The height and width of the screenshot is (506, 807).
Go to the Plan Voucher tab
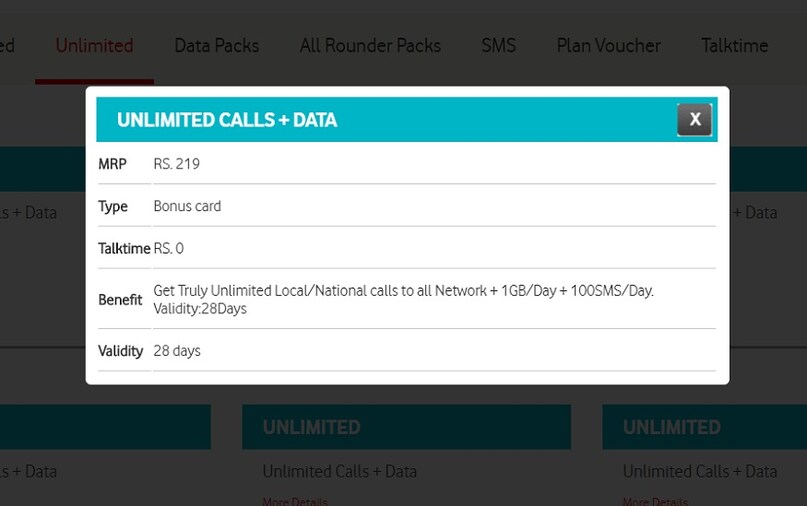608,46
